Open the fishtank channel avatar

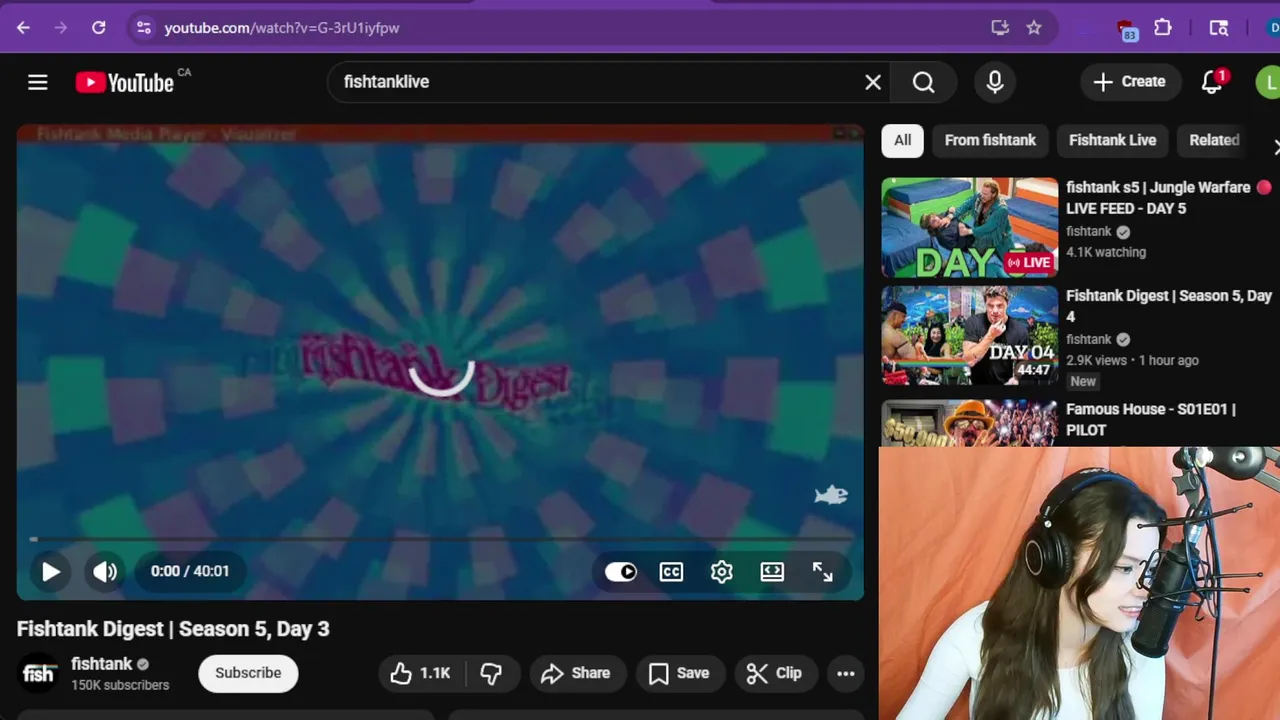(x=38, y=673)
